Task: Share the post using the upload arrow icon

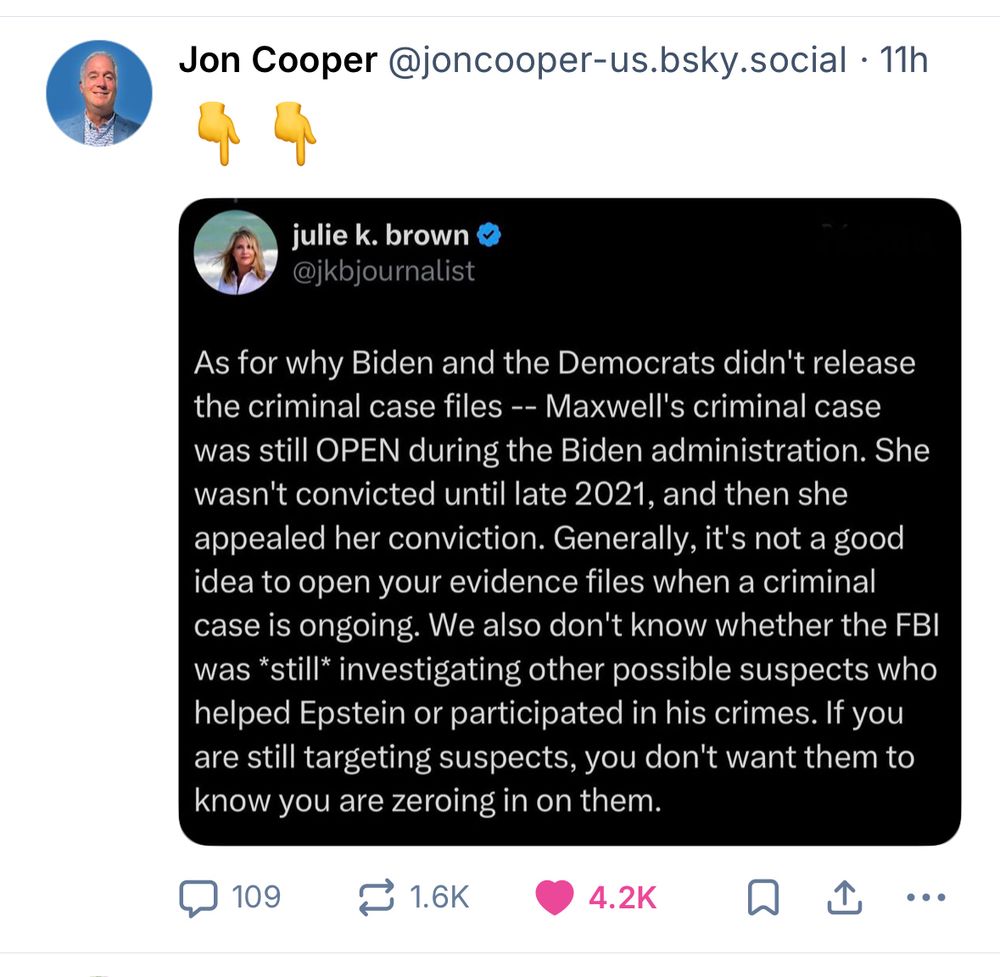Action: click(844, 897)
